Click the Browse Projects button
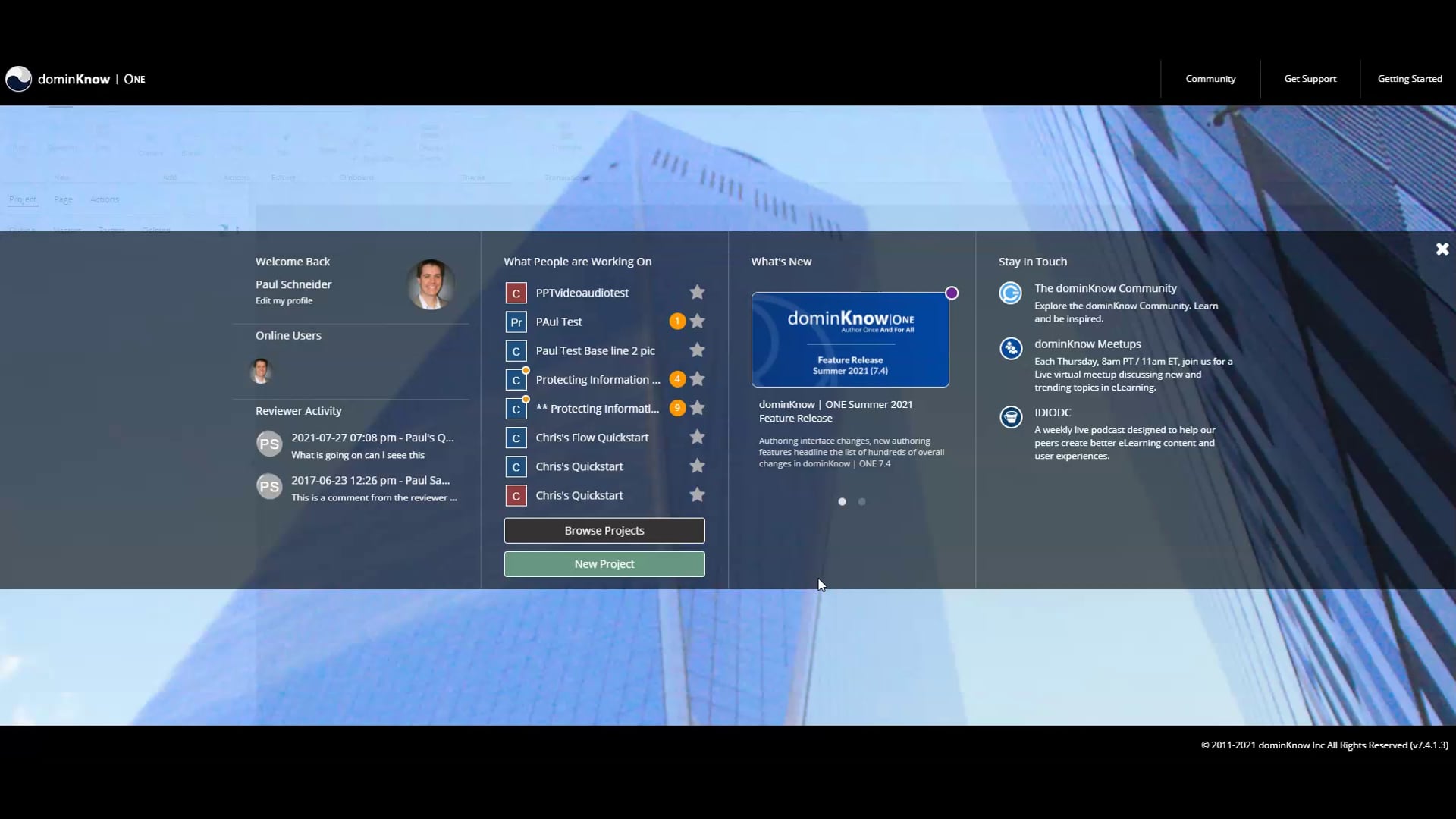The width and height of the screenshot is (1456, 819). [x=604, y=530]
